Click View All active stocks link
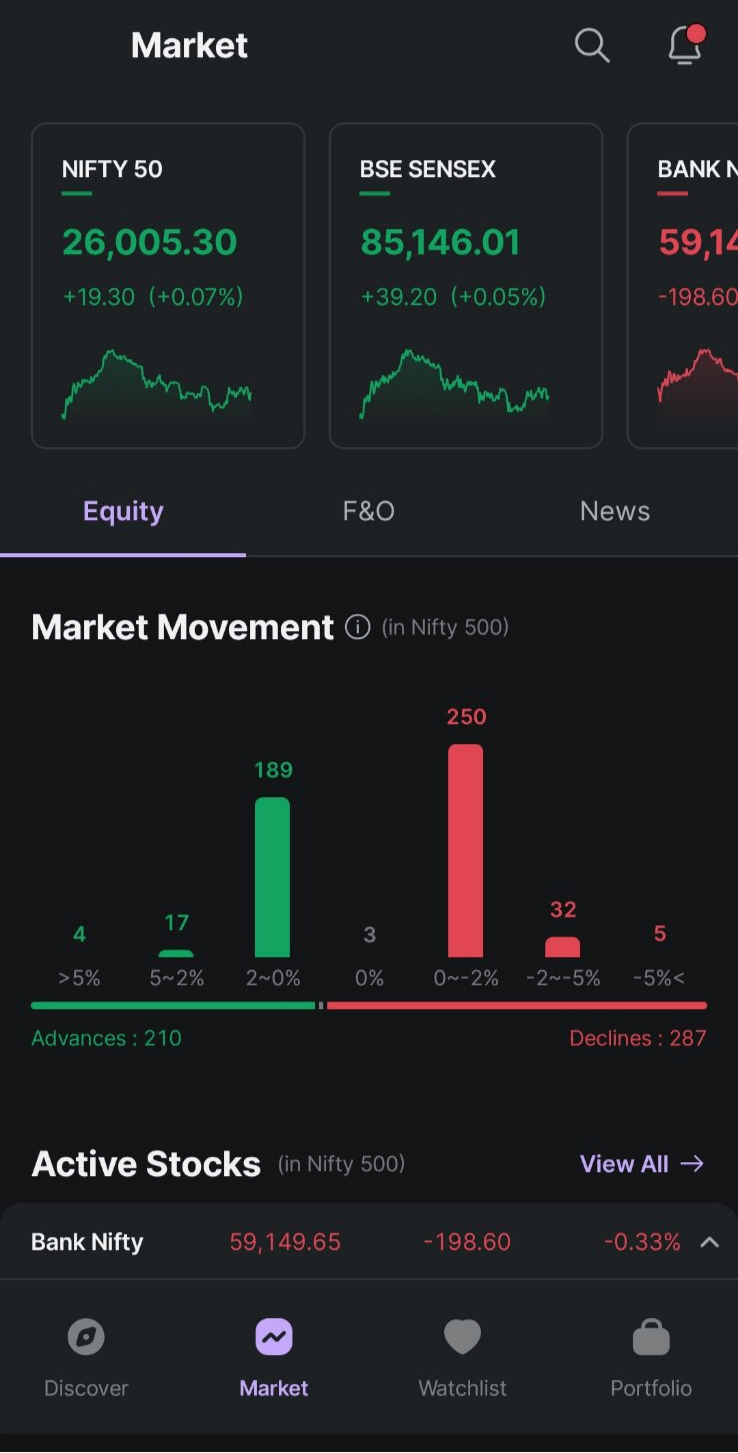Viewport: 738px width, 1453px height. (x=624, y=1164)
